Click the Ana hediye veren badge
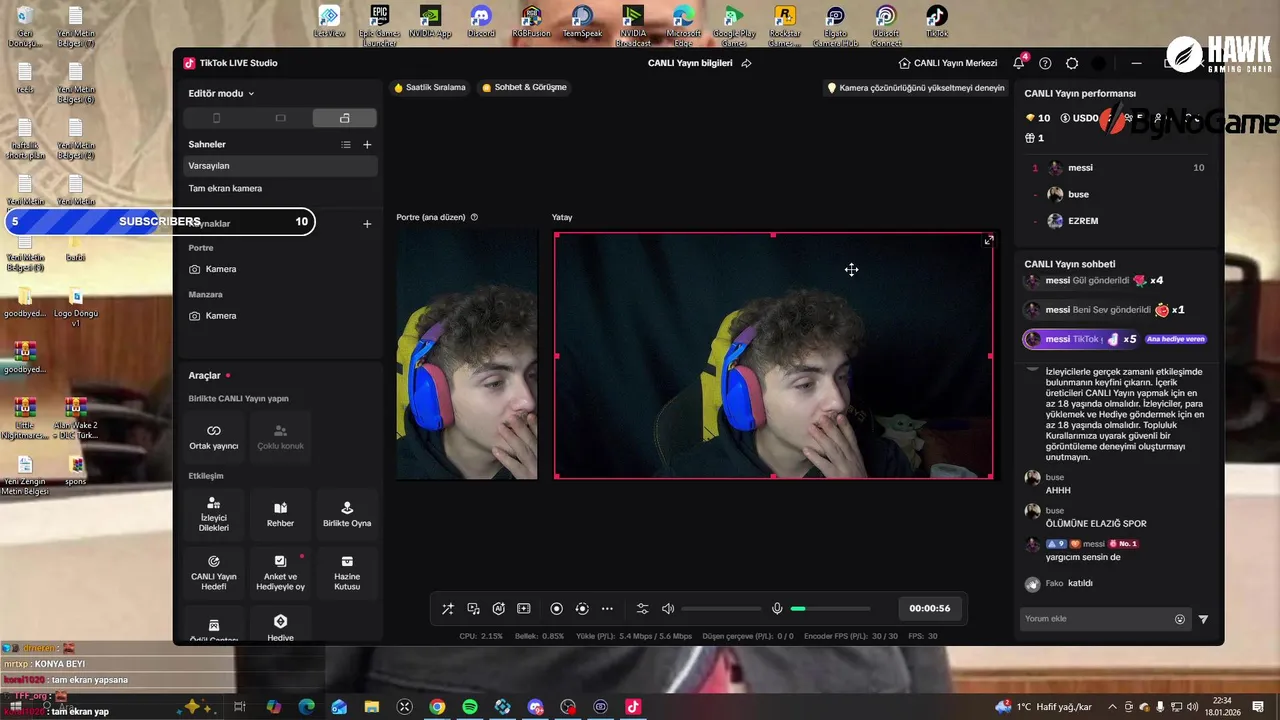Image resolution: width=1280 pixels, height=720 pixels. [1176, 339]
